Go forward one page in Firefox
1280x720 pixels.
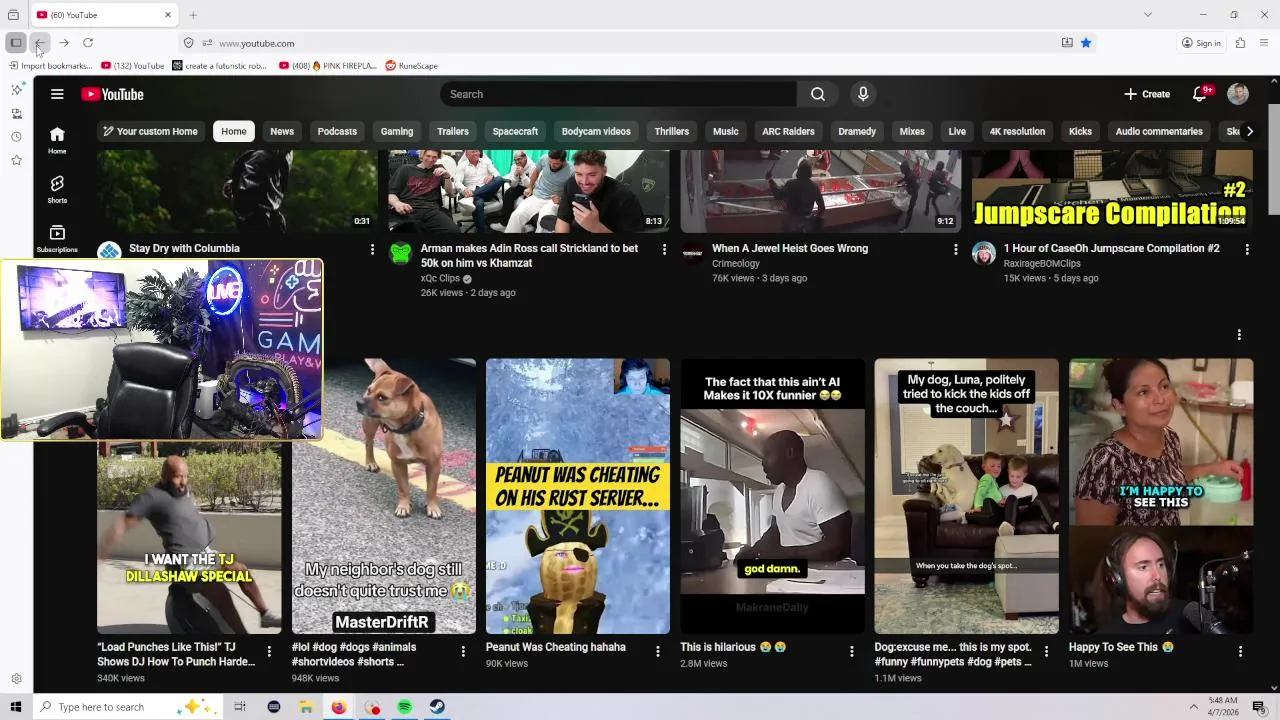click(x=63, y=43)
